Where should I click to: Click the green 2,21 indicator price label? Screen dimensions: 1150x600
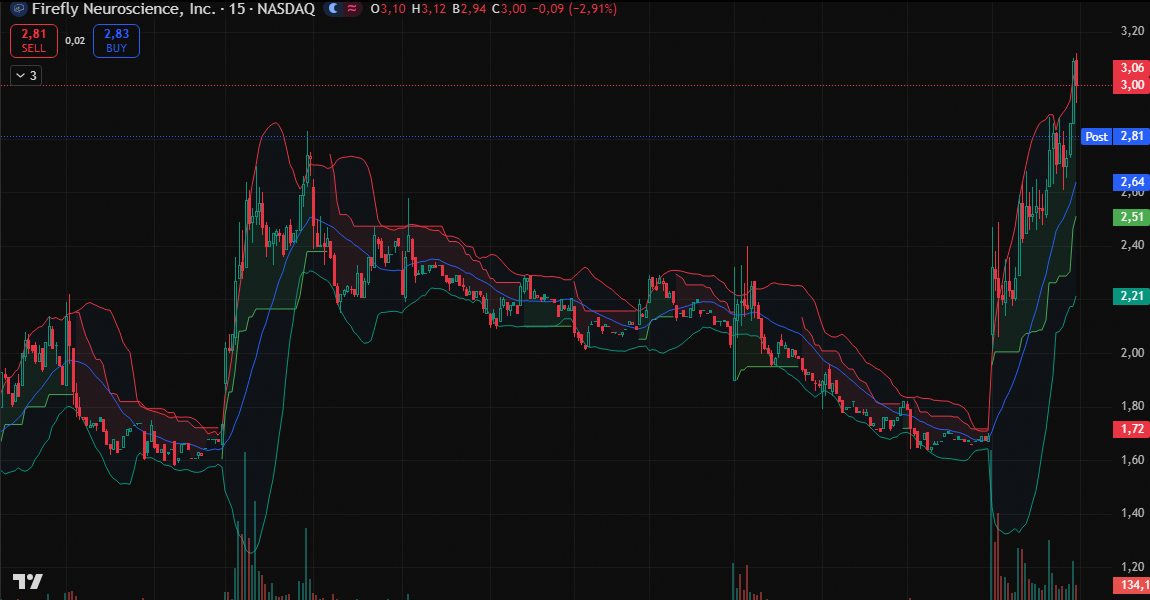point(1132,296)
